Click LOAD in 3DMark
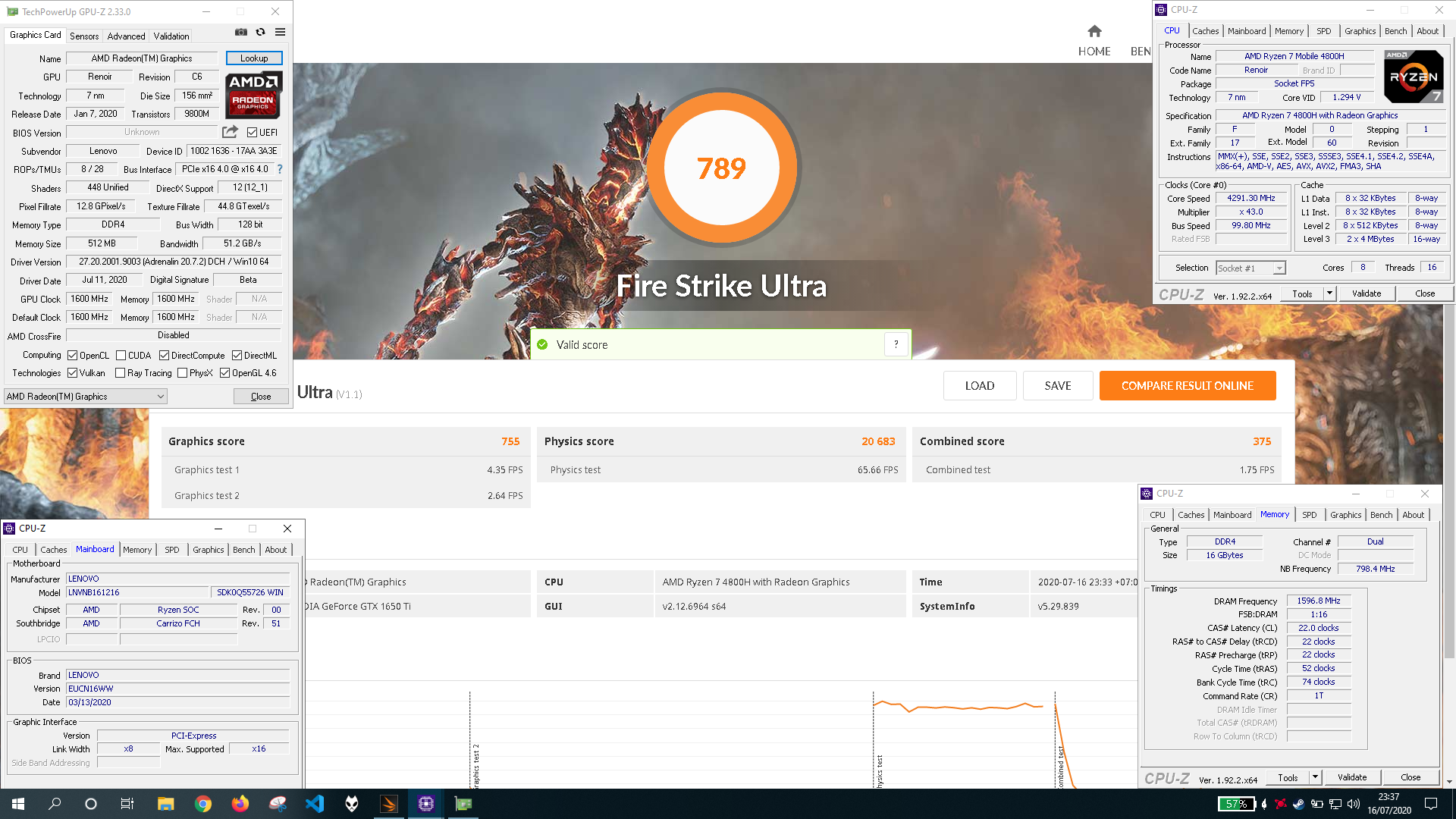Screen dimensions: 1456x819 click(x=979, y=385)
